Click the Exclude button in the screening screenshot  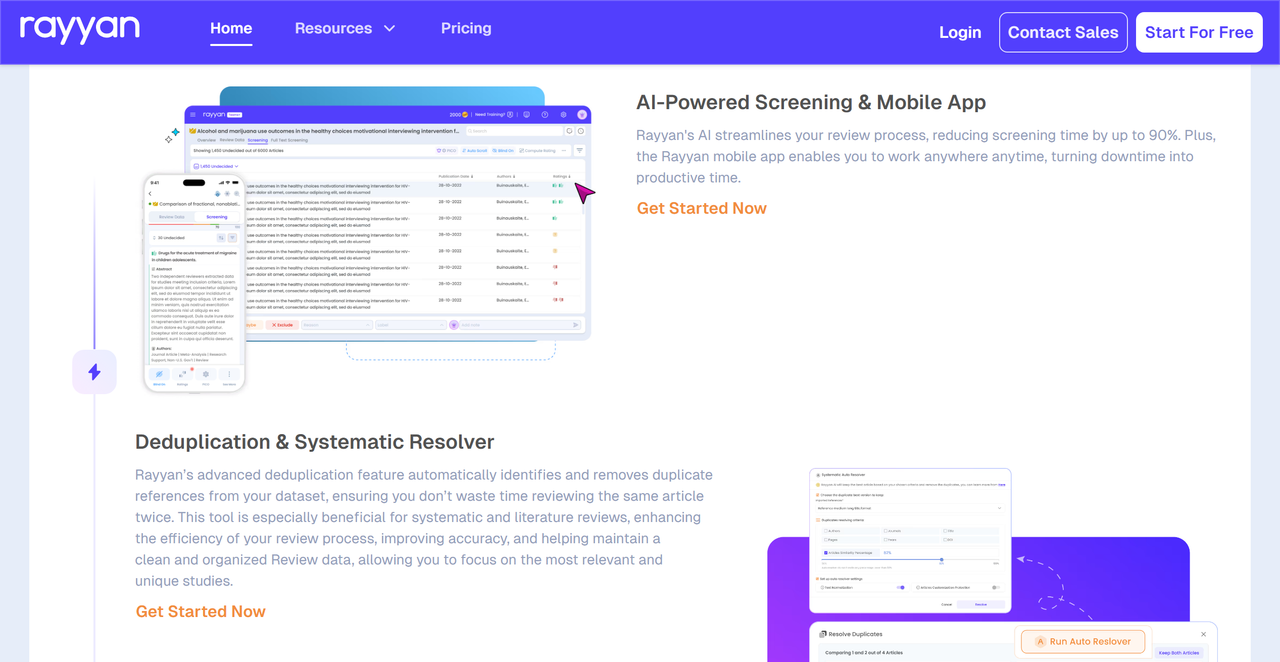pos(283,325)
